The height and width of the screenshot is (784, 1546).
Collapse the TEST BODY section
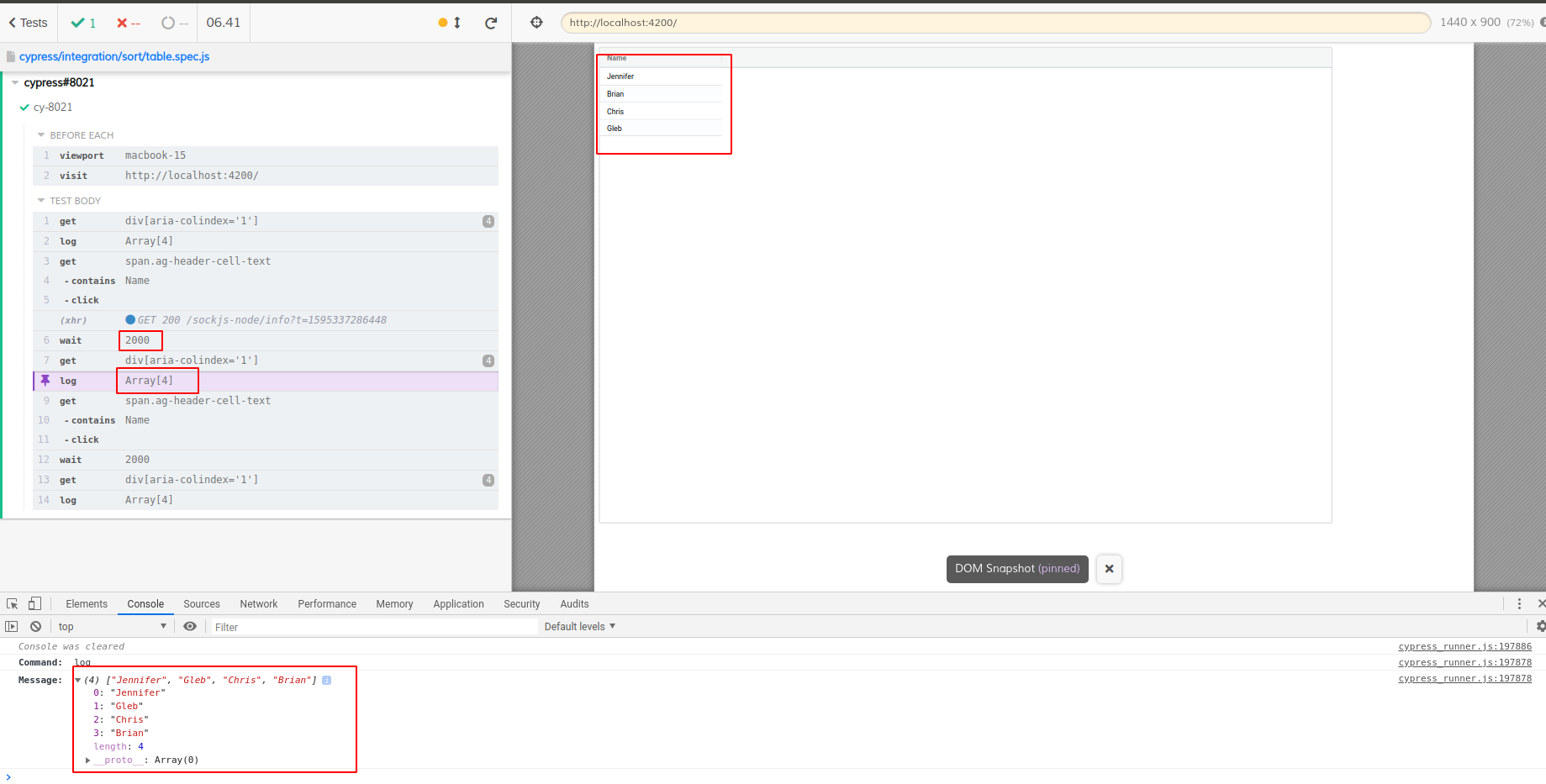pos(40,200)
